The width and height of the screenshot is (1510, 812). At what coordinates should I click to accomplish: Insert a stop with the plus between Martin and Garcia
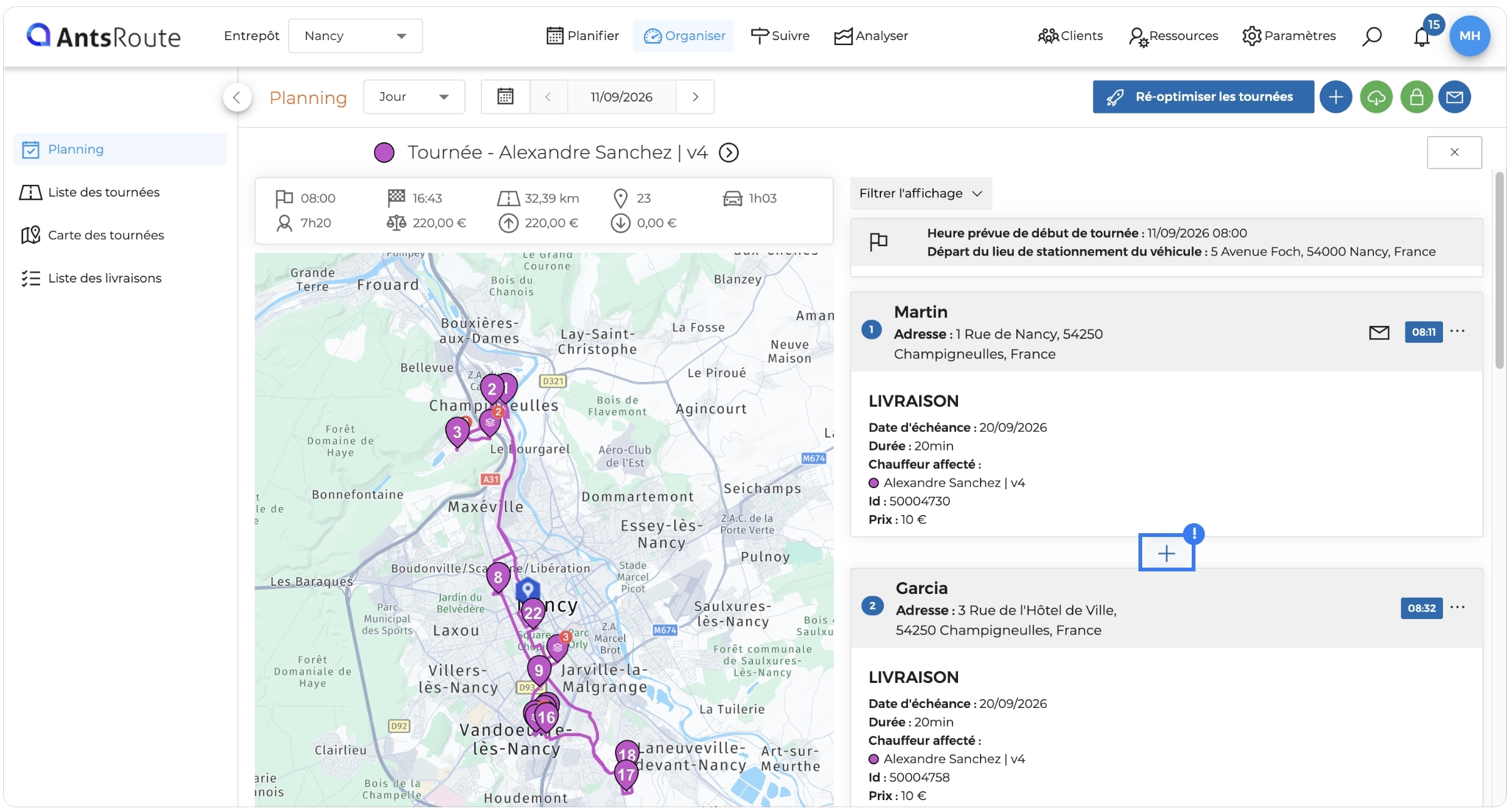click(x=1166, y=553)
